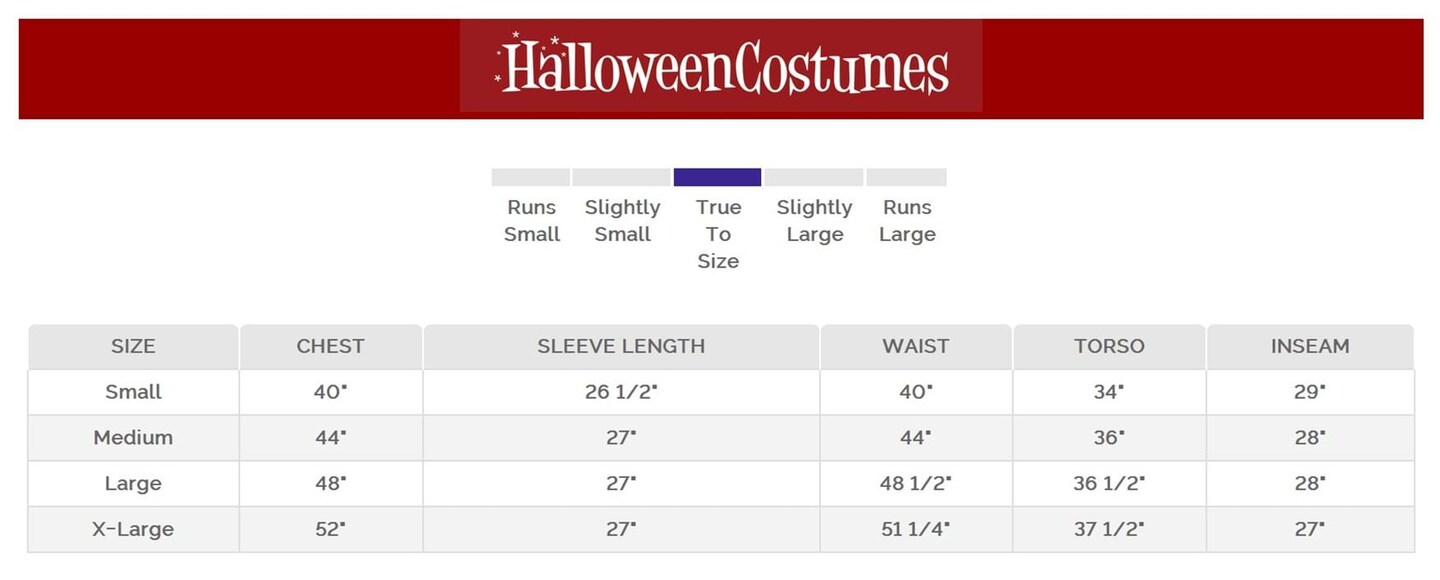Click the CHEST column header
Viewport: 1440px width, 580px height.
330,347
